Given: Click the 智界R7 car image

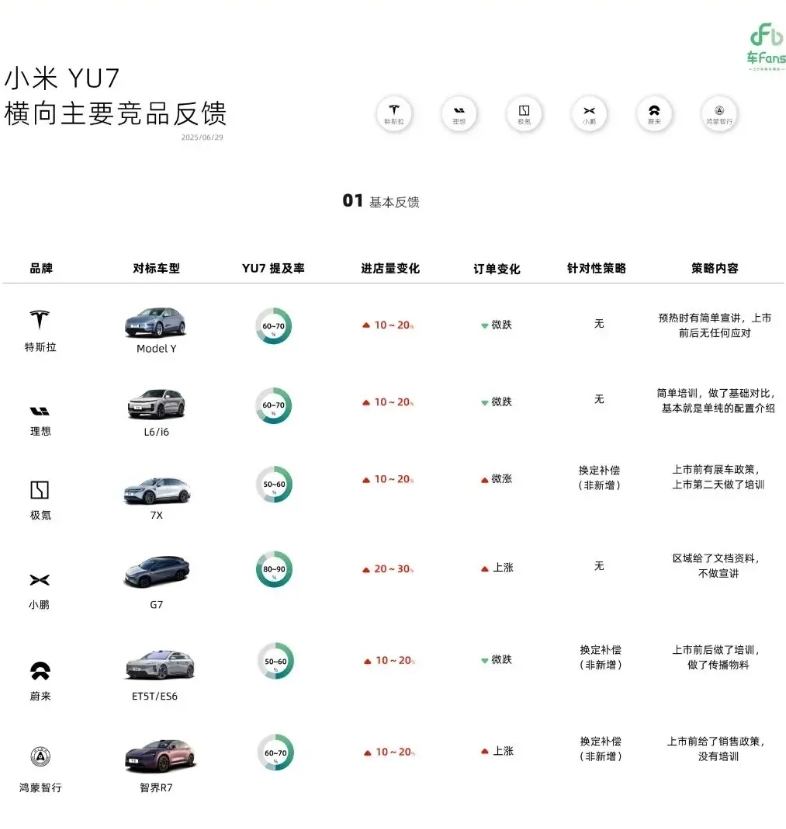Looking at the screenshot, I should click(160, 755).
